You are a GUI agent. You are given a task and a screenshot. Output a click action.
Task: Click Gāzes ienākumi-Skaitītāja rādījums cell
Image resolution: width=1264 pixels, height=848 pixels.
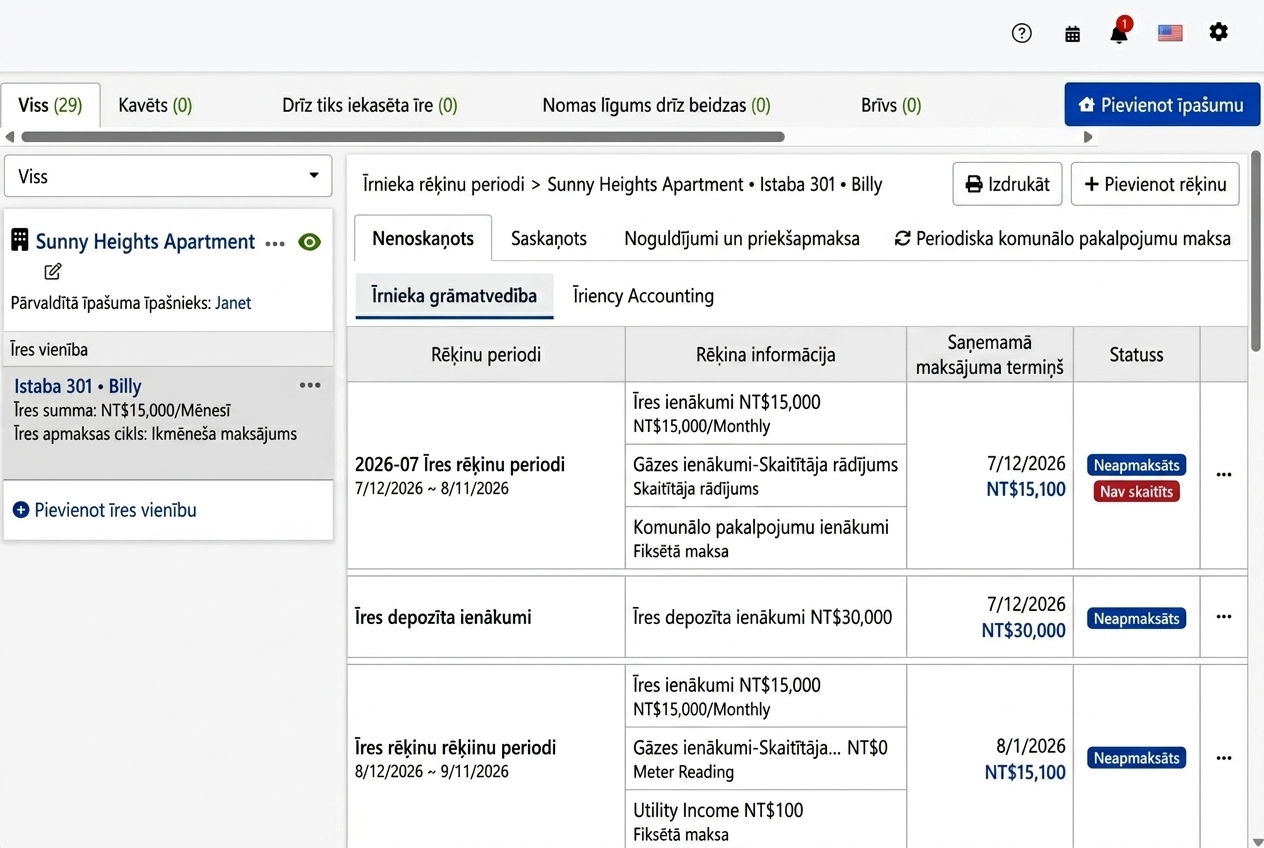766,476
